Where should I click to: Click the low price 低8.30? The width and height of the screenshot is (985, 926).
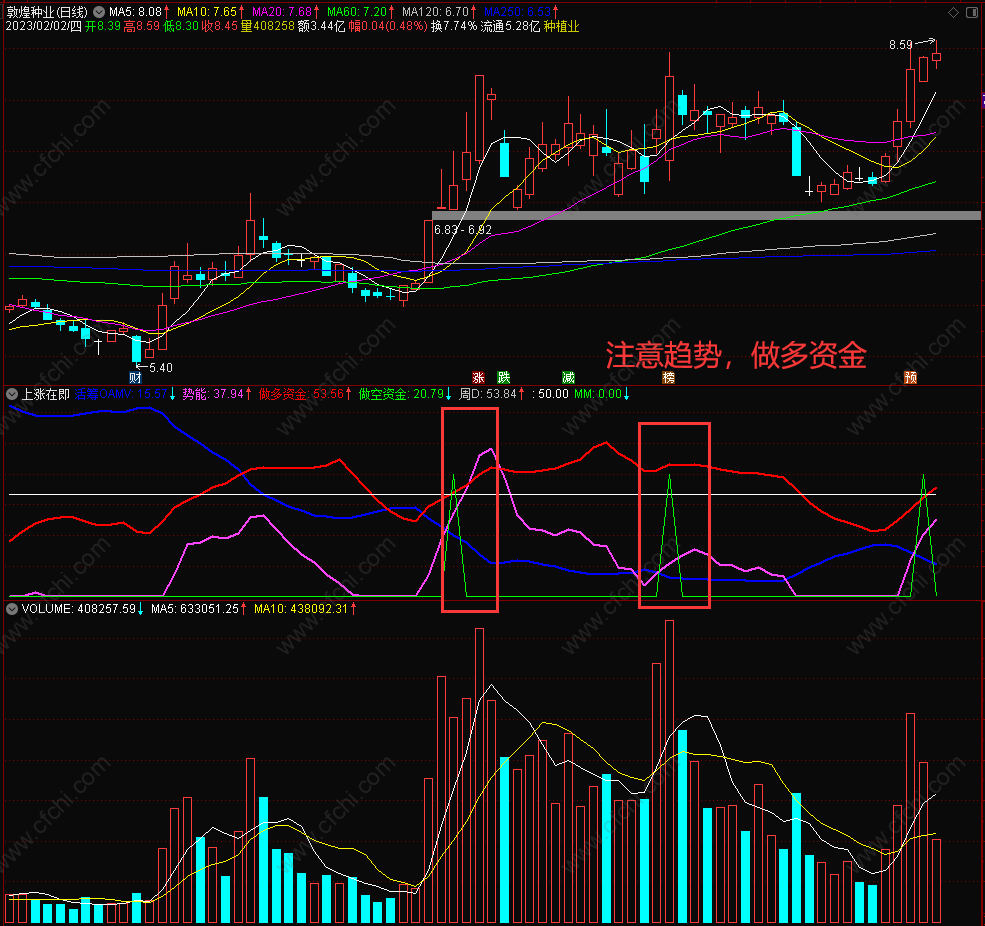click(x=180, y=26)
